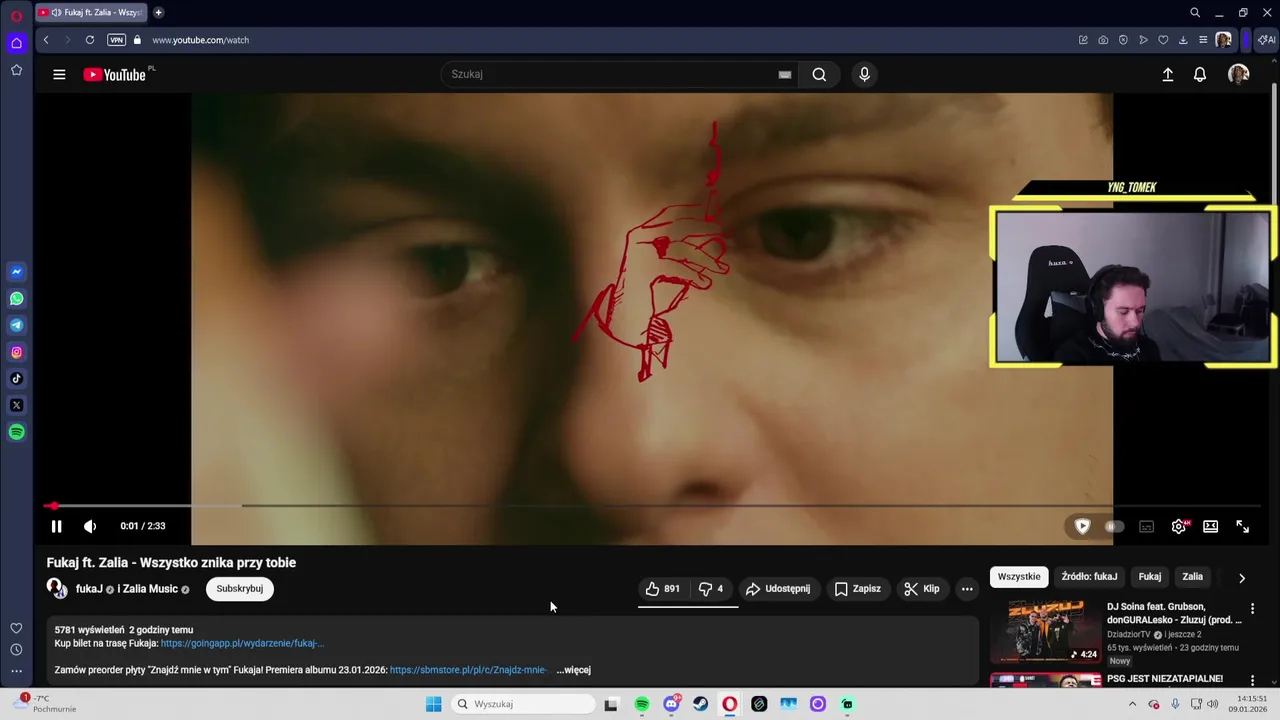Screen dimensions: 1280x720
Task: Go back in the Opera browser
Action: pos(45,40)
